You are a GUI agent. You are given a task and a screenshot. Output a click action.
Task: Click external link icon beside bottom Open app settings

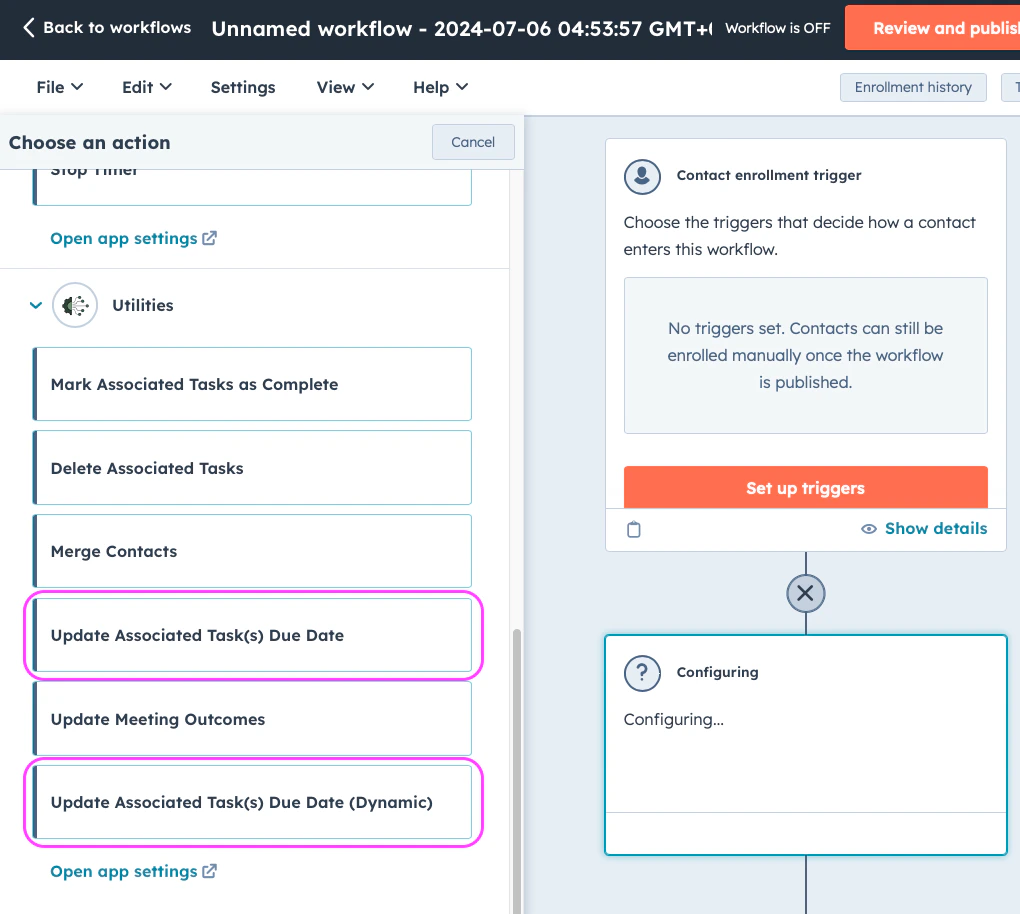tap(209, 871)
